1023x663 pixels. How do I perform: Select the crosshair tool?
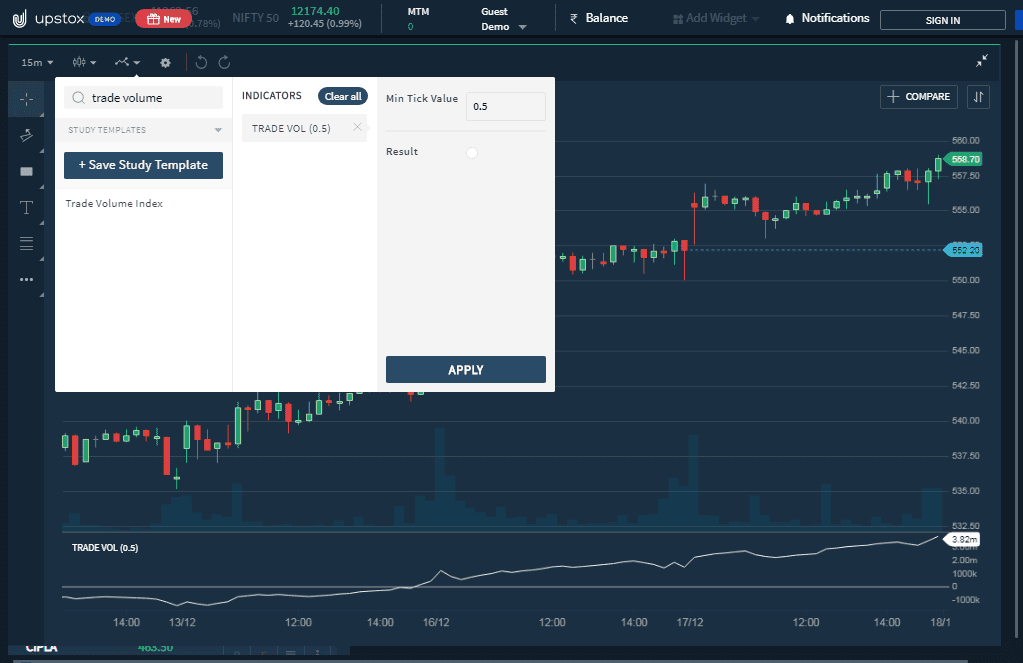click(26, 99)
